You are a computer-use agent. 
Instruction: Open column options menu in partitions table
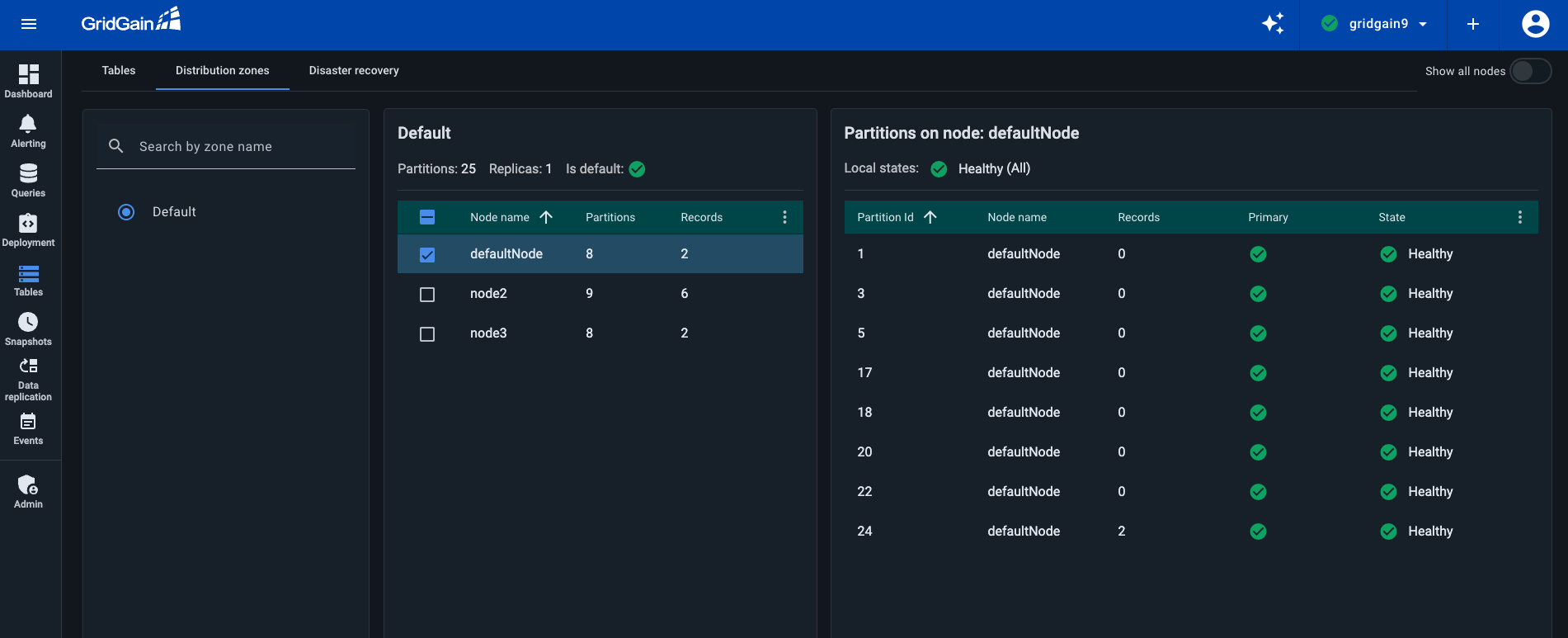pos(1519,217)
